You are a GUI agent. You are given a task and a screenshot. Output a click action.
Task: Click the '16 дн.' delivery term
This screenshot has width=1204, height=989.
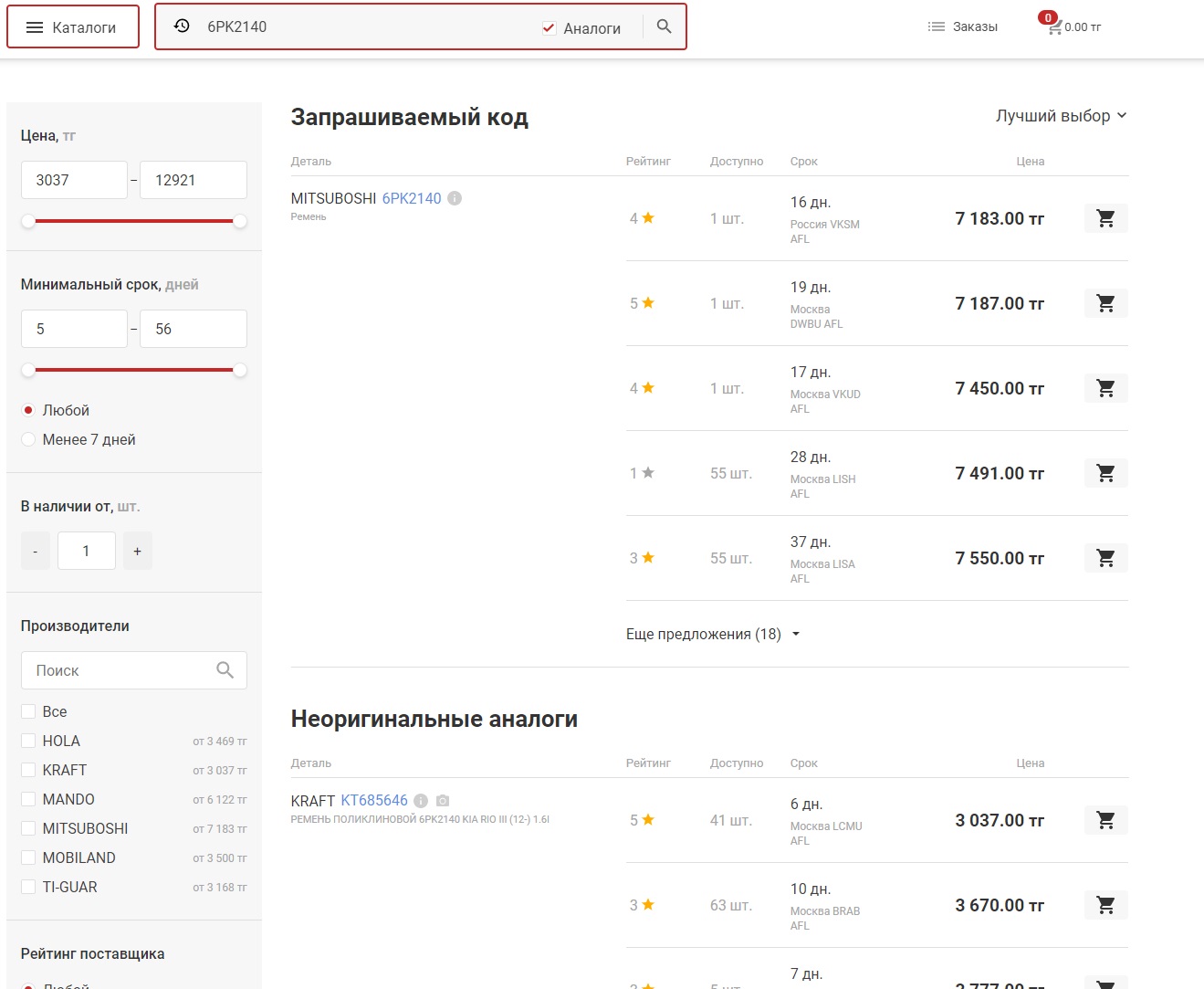(x=811, y=202)
